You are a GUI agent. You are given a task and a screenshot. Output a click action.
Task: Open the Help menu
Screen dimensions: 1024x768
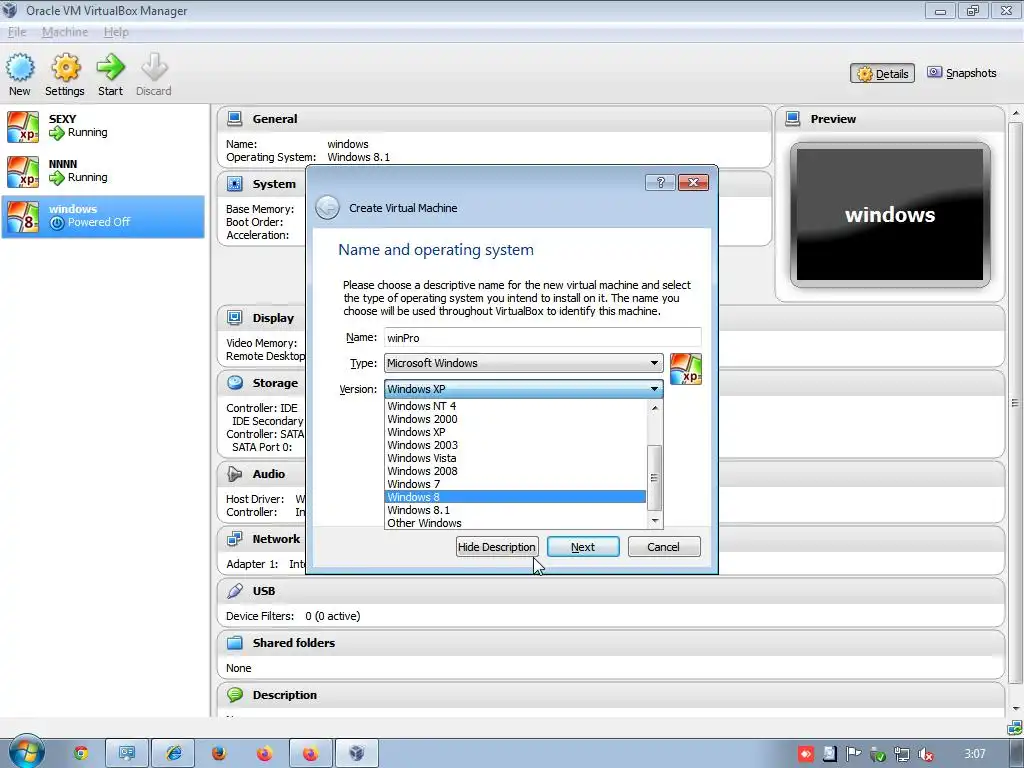(116, 32)
